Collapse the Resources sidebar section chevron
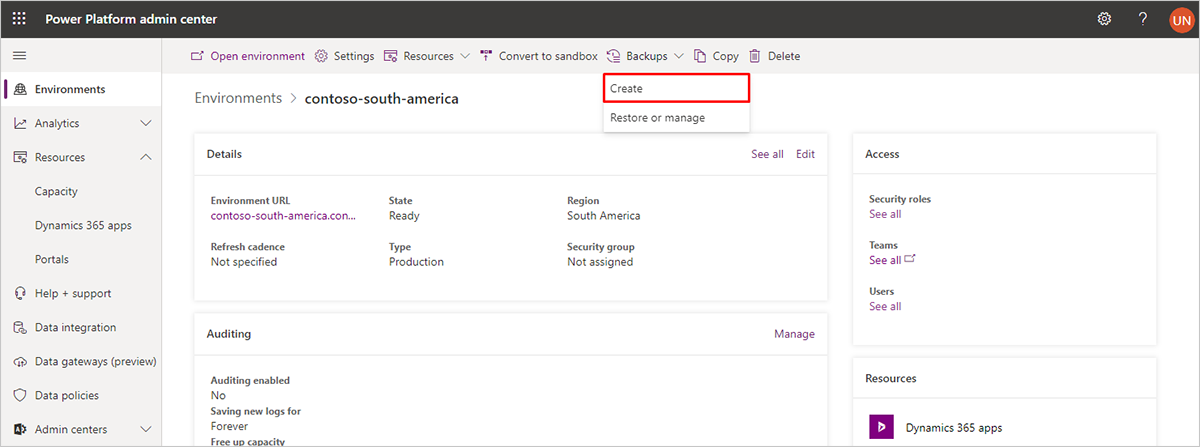This screenshot has width=1200, height=447. pos(146,157)
